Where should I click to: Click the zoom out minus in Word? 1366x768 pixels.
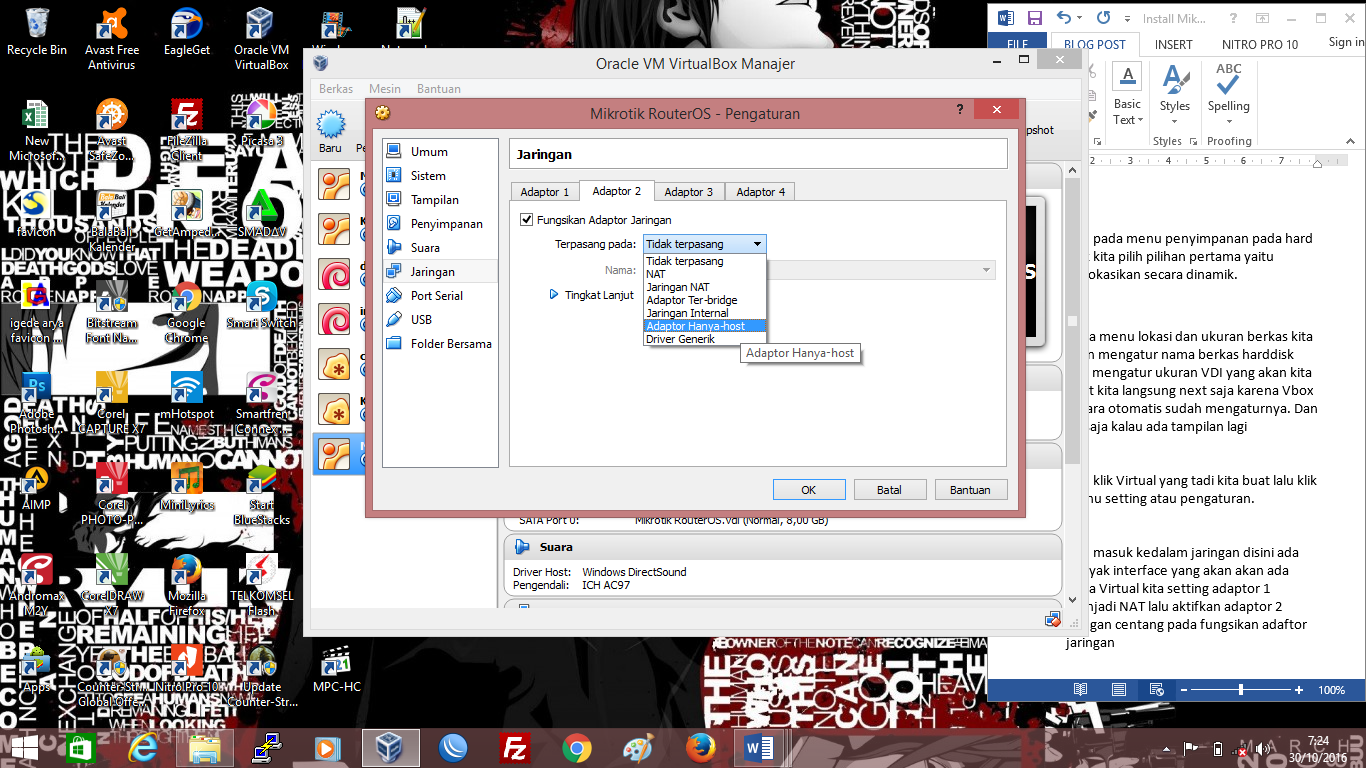[x=1186, y=690]
